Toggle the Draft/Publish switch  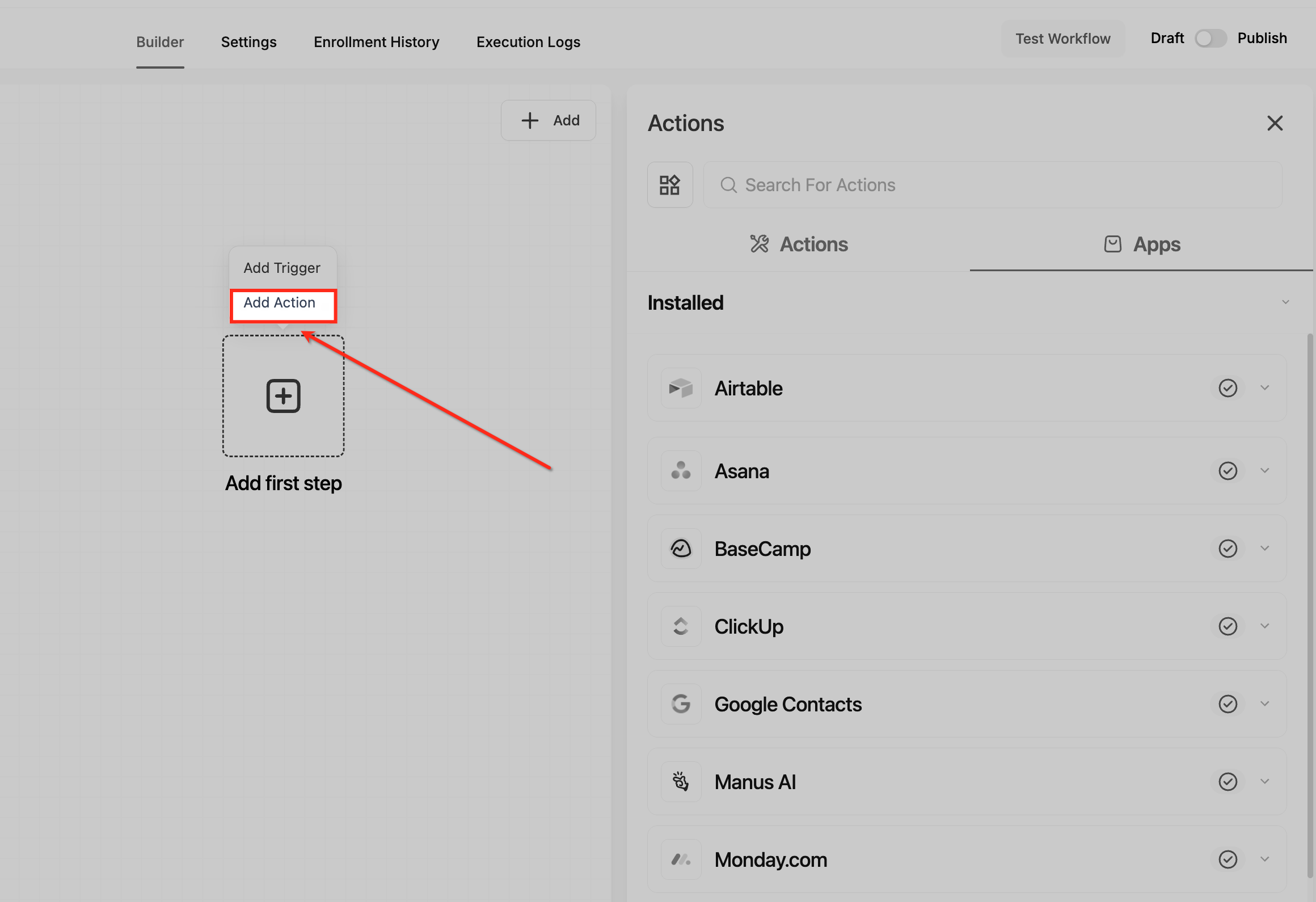(x=1210, y=39)
